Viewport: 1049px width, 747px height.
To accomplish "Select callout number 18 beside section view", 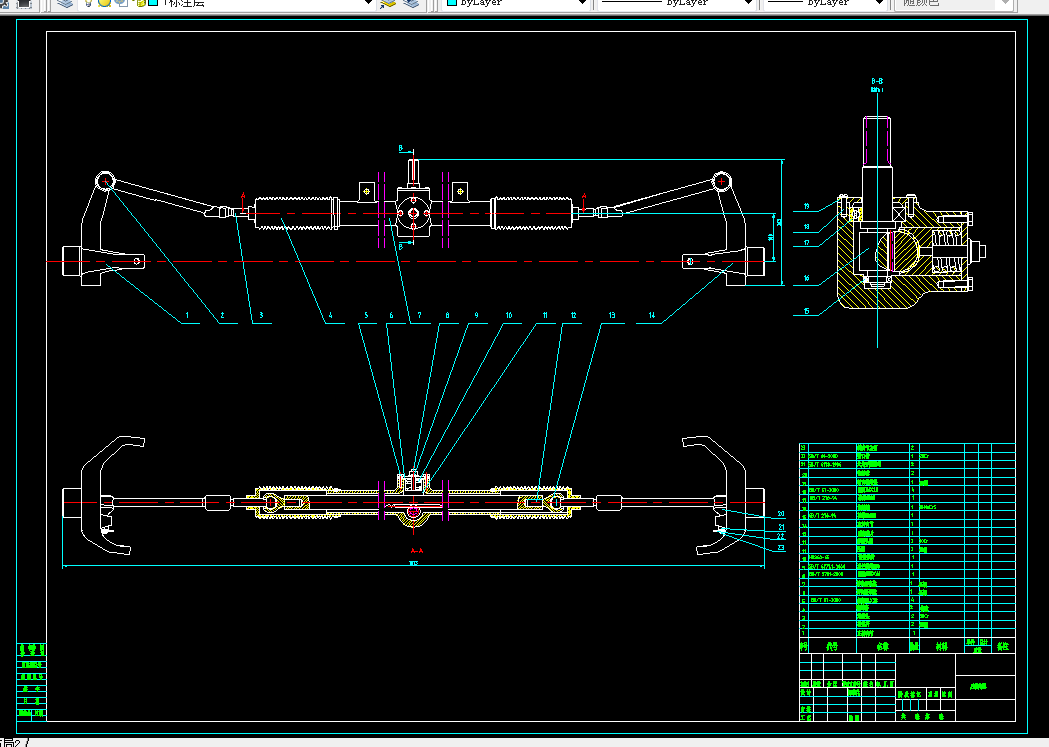I will click(807, 227).
